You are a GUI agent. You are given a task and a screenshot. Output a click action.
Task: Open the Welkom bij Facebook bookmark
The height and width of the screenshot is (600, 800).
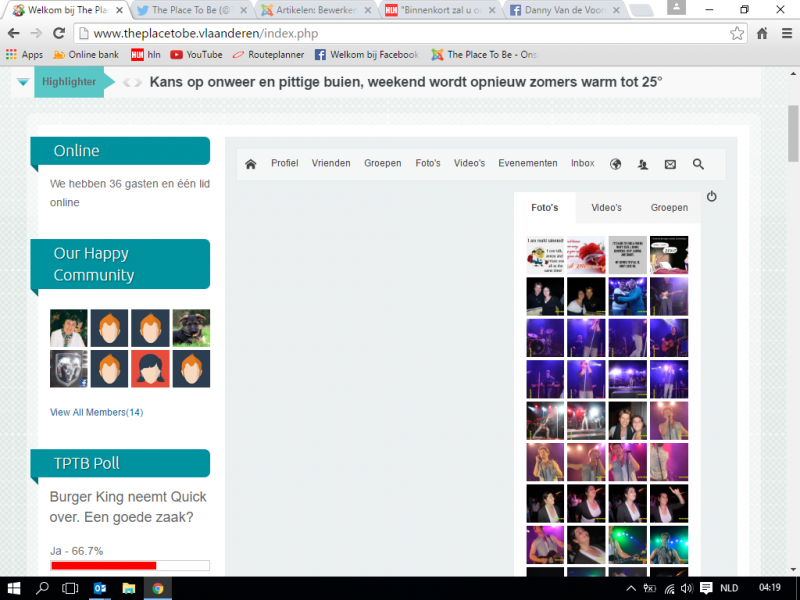coord(367,55)
